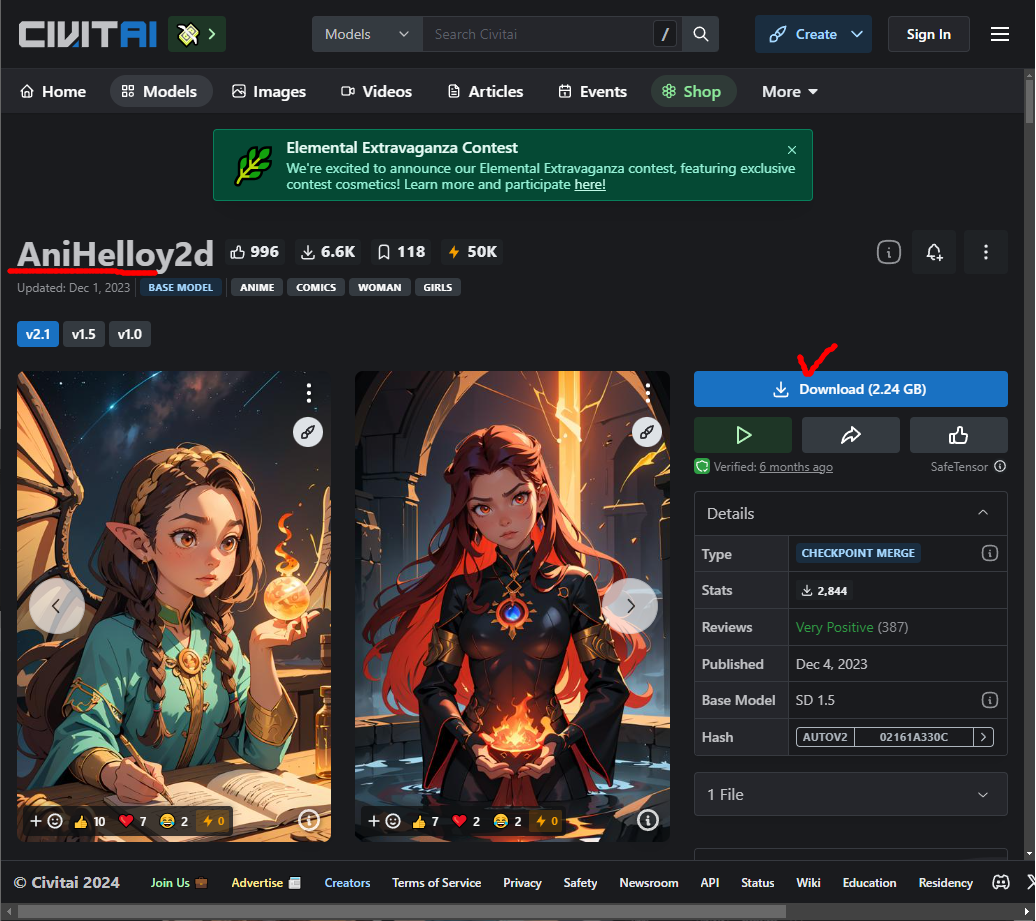Click the thumbs-up like button under Download
Screen dimensions: 1036x921
coord(959,435)
